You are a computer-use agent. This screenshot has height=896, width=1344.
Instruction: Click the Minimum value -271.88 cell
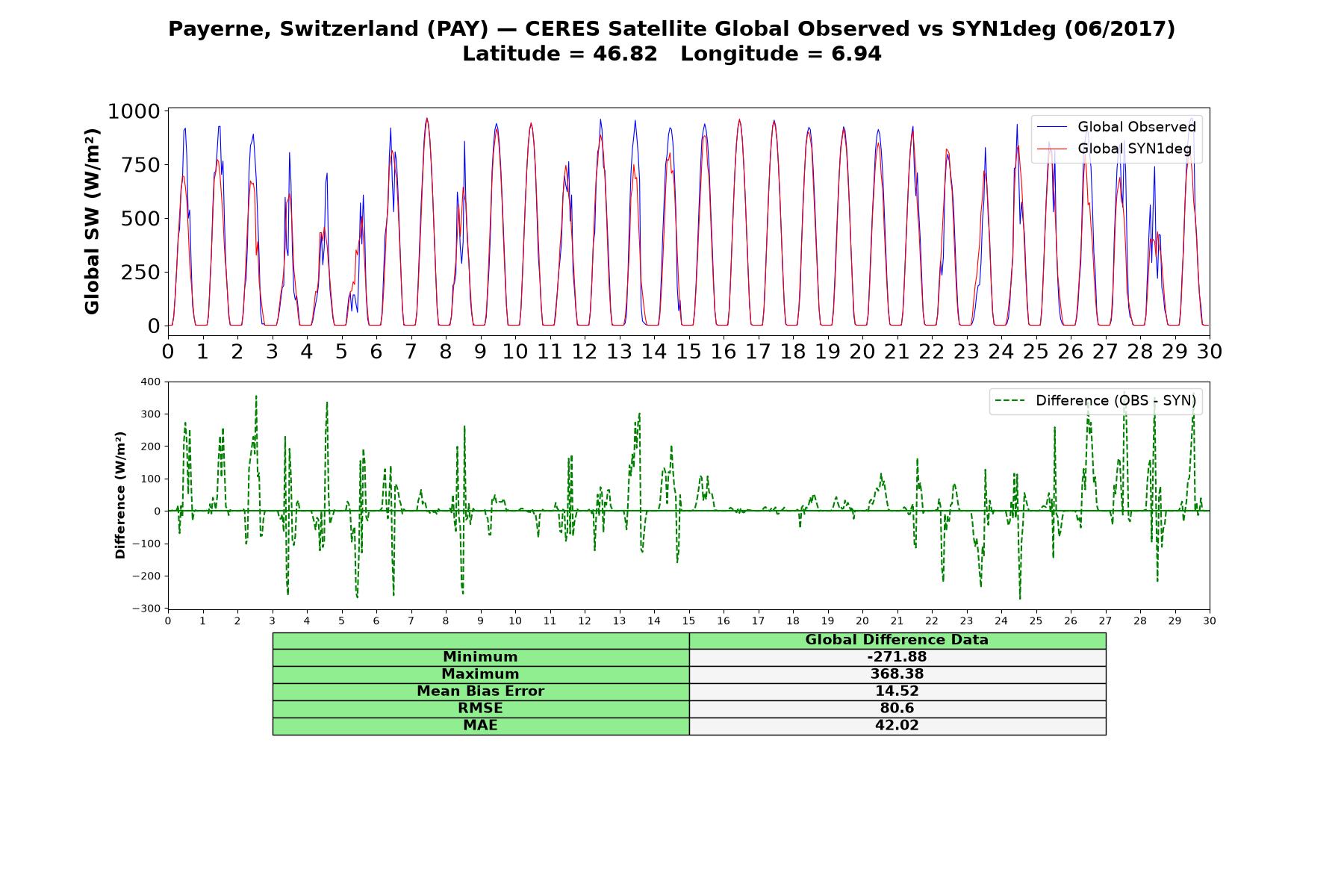[x=897, y=657]
